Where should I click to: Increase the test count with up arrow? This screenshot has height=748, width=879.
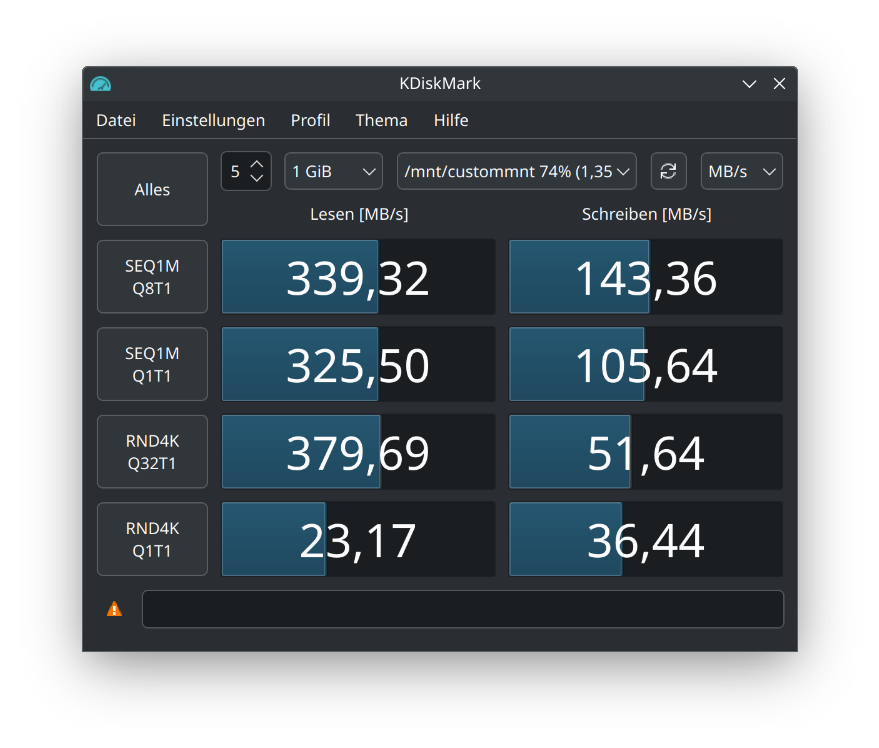coord(257,164)
